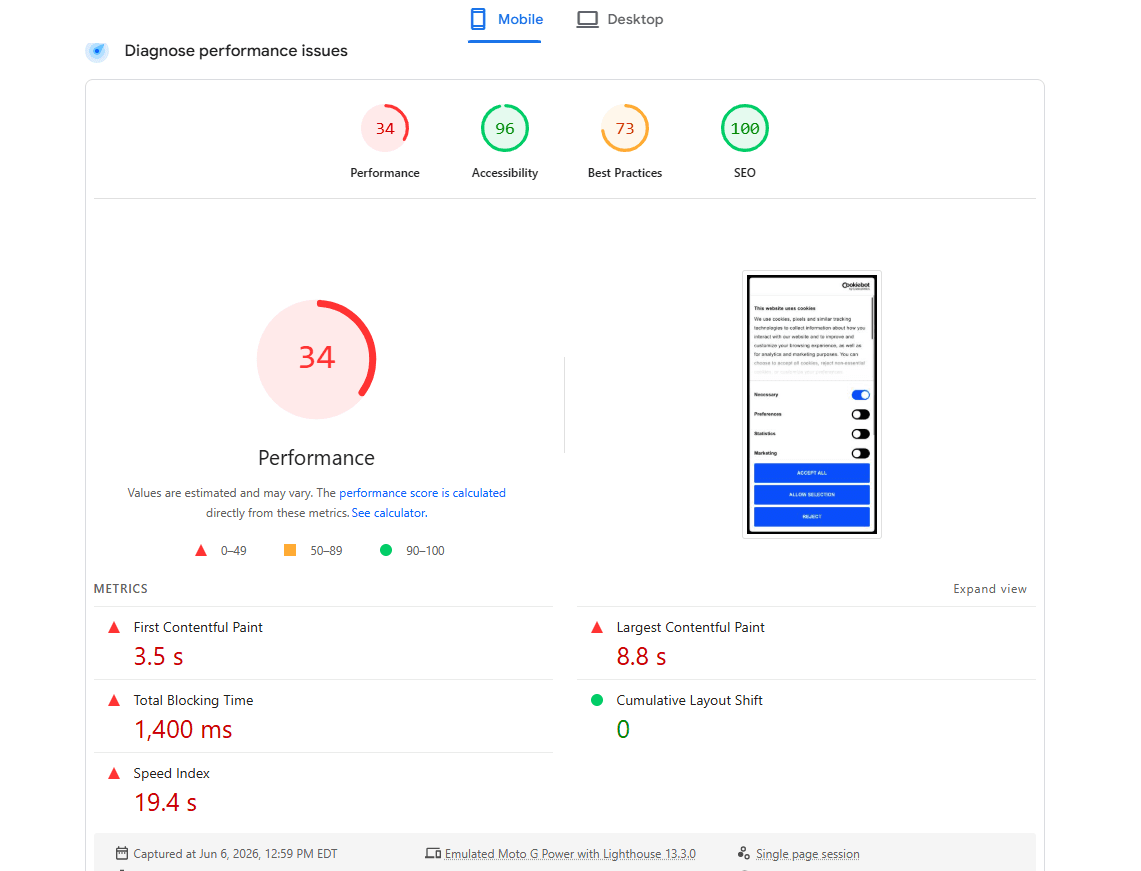Screen dimensions: 1141x871
Task: Click the Best Practices label
Action: point(625,173)
